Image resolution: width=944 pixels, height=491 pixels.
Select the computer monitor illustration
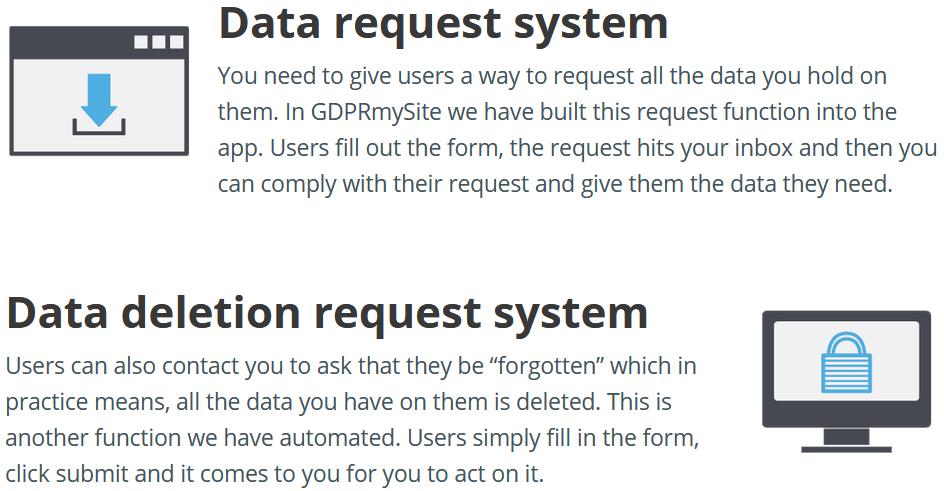click(846, 381)
